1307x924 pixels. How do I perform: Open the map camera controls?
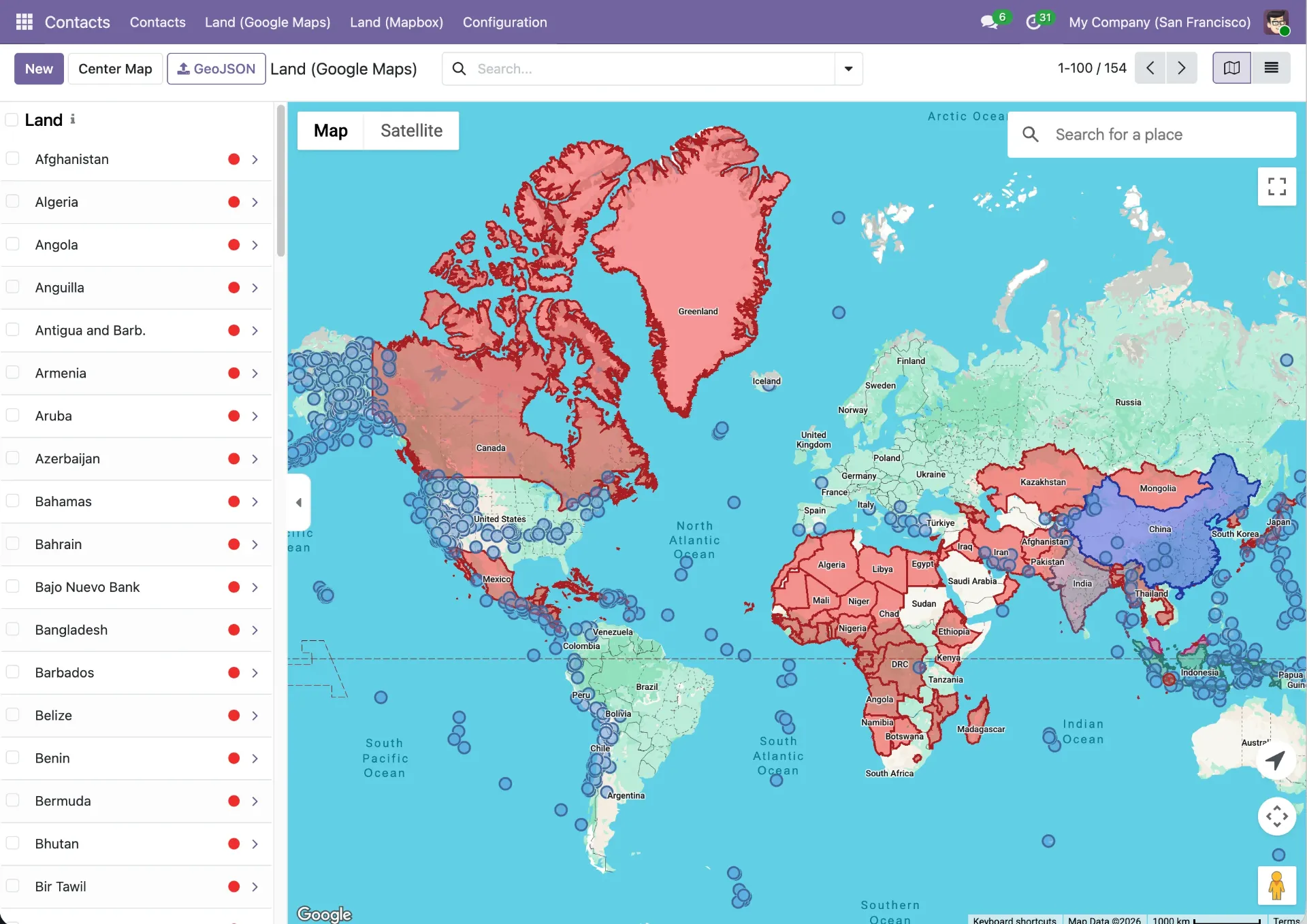point(1277,816)
